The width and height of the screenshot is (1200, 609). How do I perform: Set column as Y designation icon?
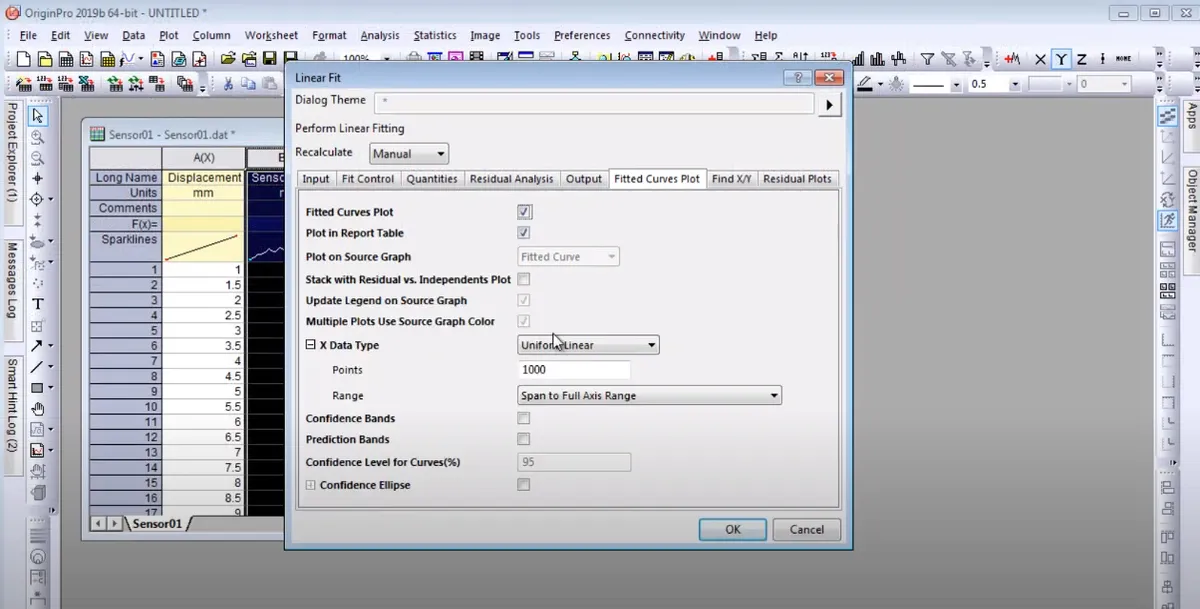[1062, 60]
